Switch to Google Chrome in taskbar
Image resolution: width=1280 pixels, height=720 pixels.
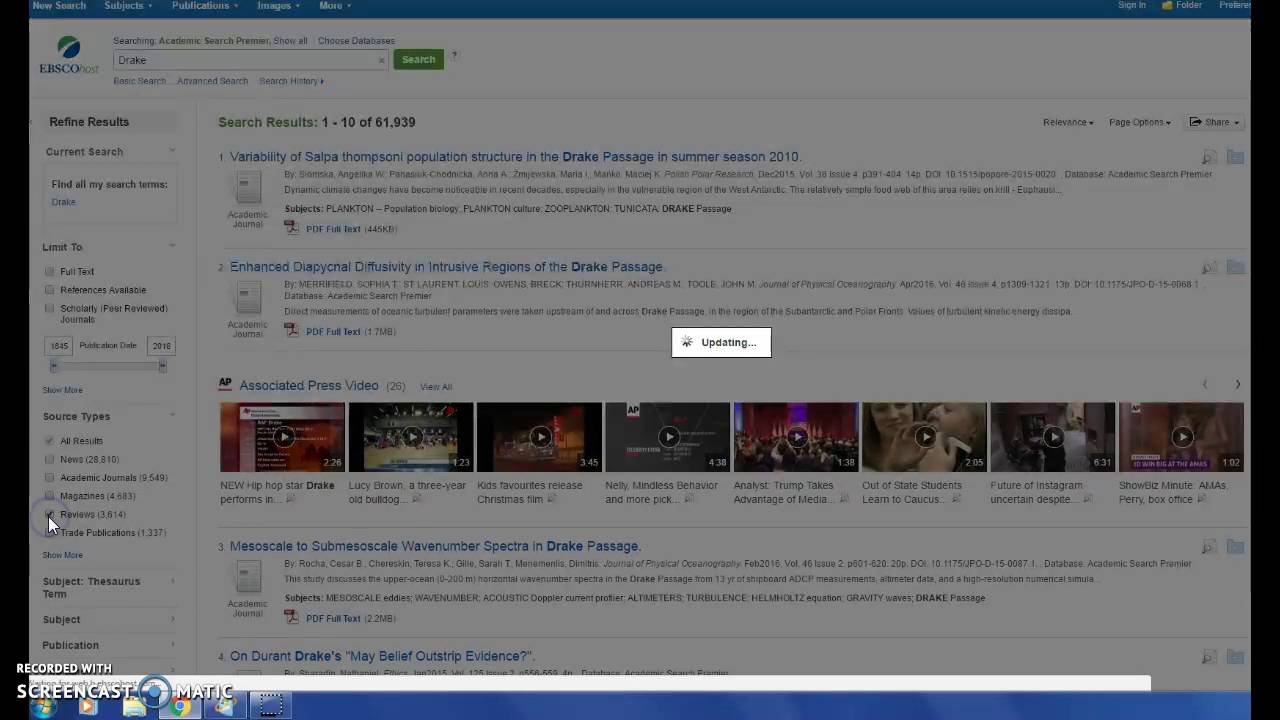(x=180, y=706)
